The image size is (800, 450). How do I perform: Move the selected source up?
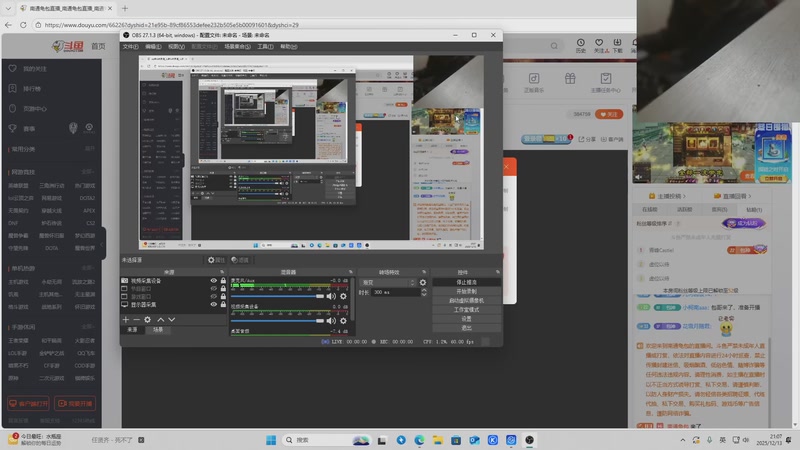pyautogui.click(x=160, y=319)
